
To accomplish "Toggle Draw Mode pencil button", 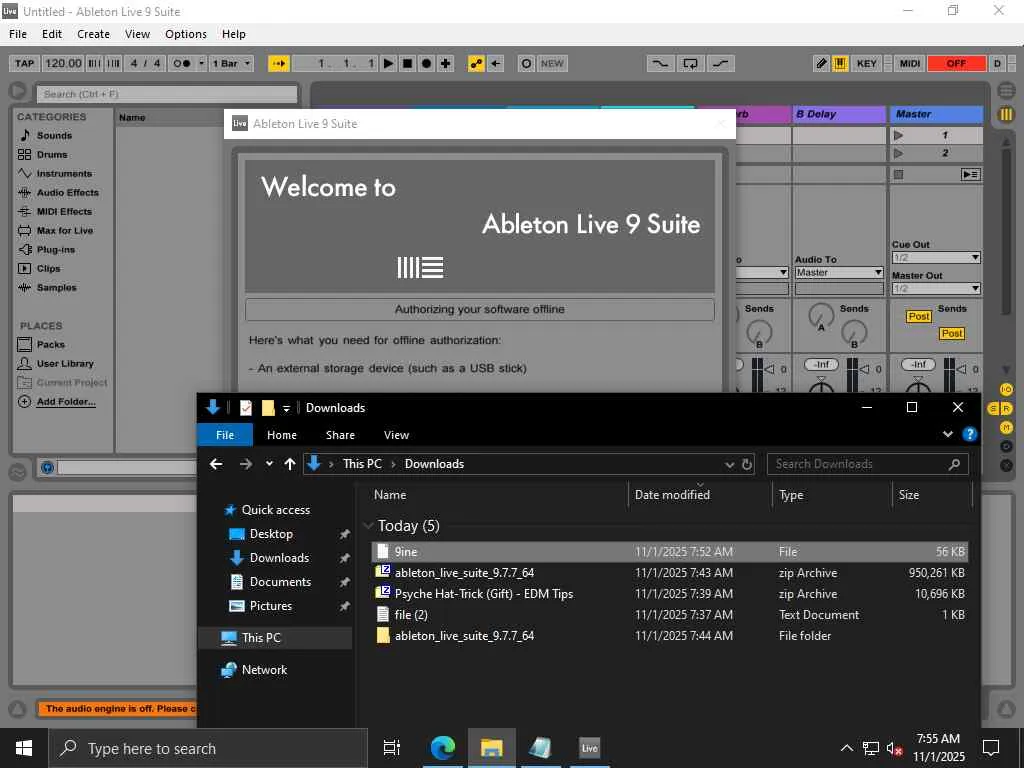I will 822,63.
